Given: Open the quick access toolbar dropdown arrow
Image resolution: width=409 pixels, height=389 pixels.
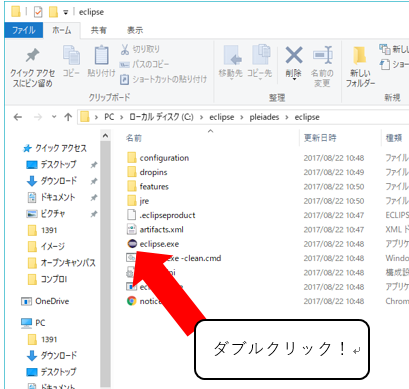Looking at the screenshot, I should pos(66,12).
